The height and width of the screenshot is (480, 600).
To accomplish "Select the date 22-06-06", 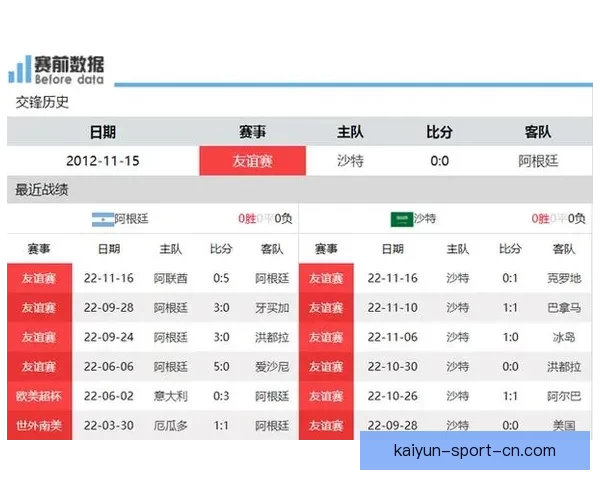I will 109,367.
